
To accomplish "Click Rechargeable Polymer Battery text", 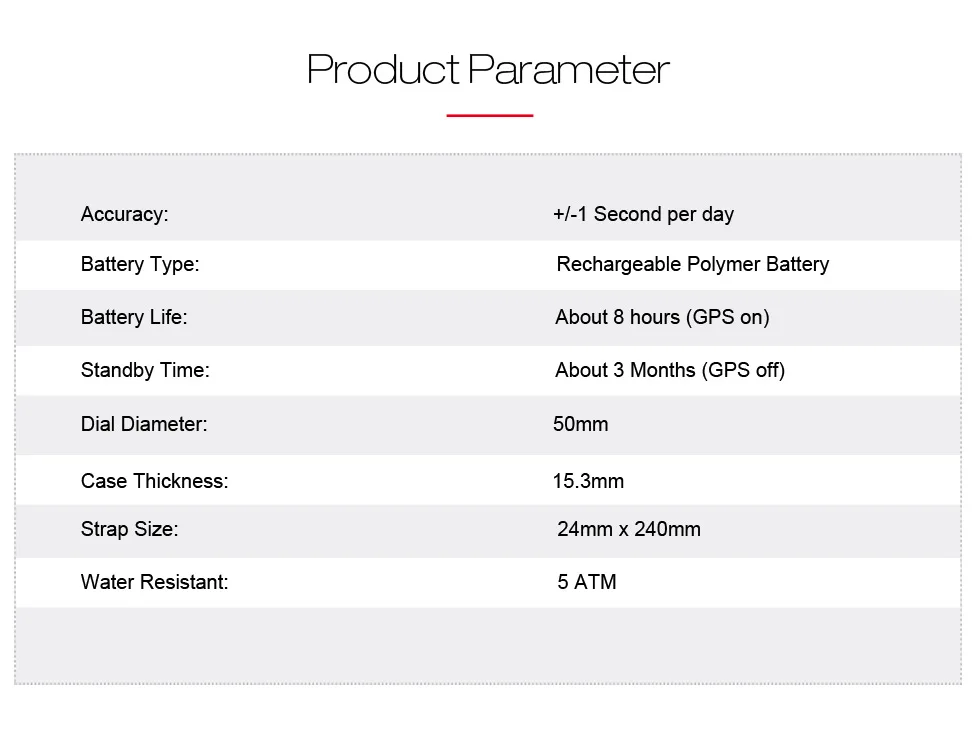I will (692, 264).
